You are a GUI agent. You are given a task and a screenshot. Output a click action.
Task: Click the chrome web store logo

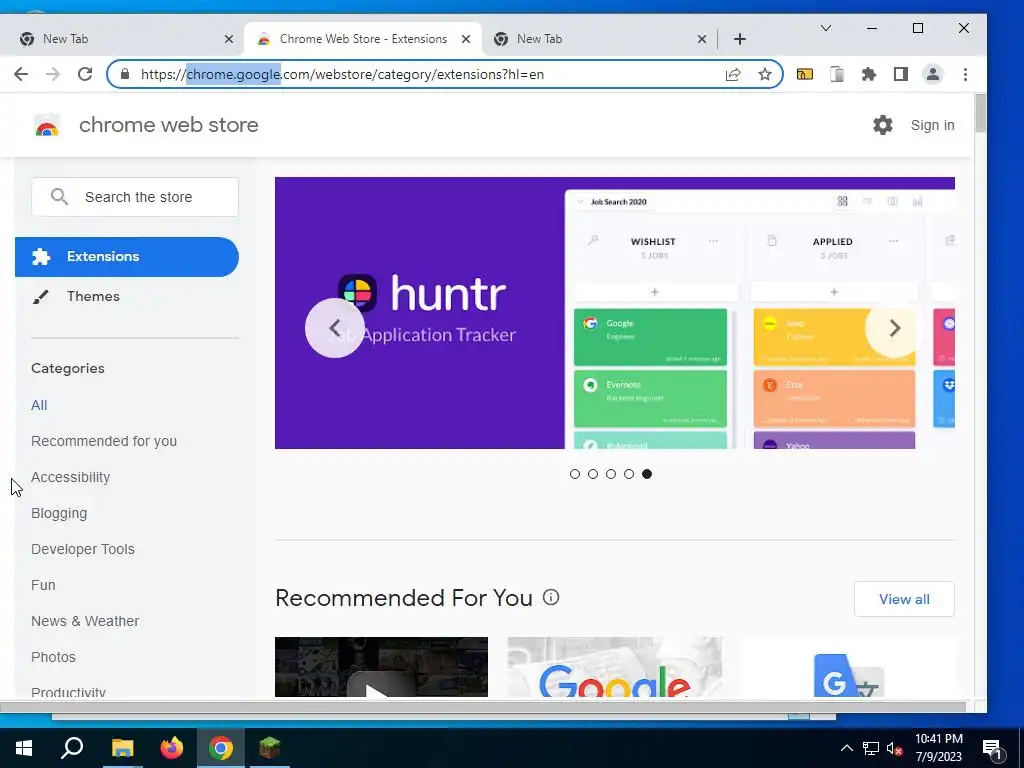[x=46, y=125]
